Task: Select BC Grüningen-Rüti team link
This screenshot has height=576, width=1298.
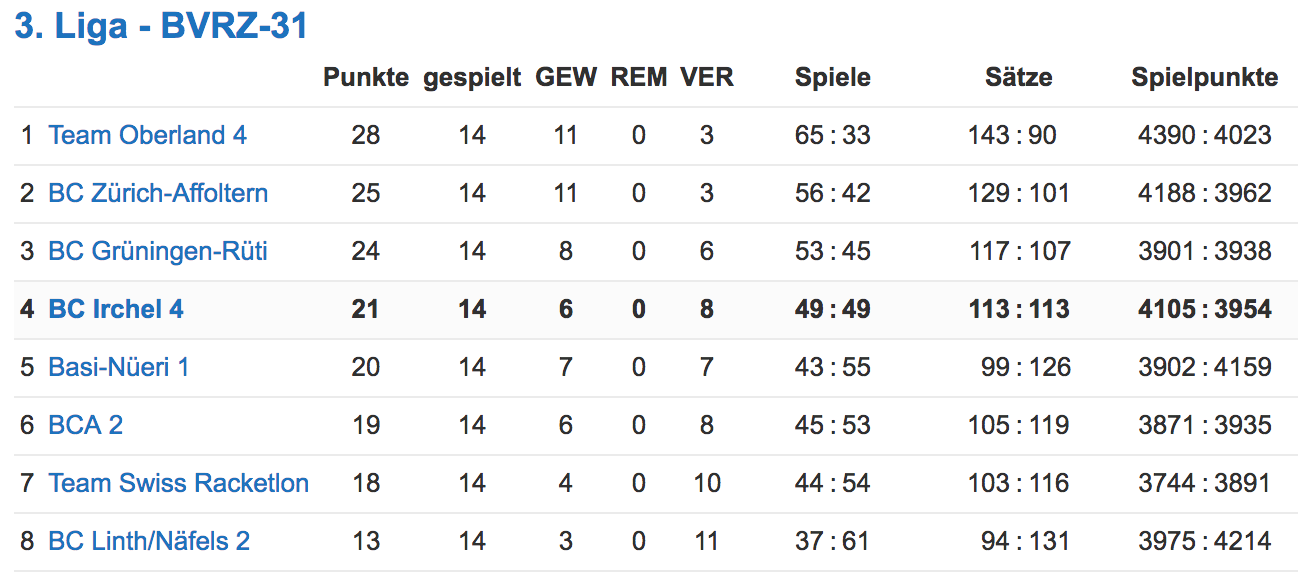Action: (158, 251)
